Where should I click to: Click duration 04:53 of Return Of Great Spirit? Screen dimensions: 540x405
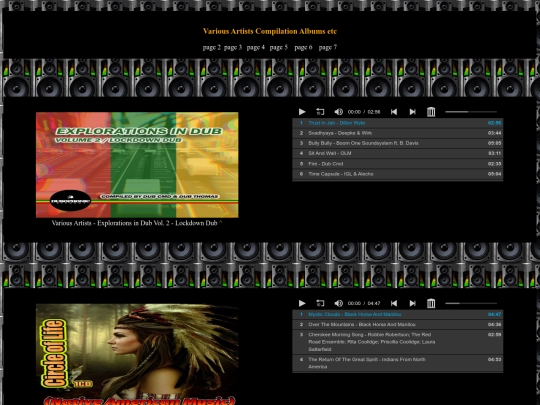494,360
